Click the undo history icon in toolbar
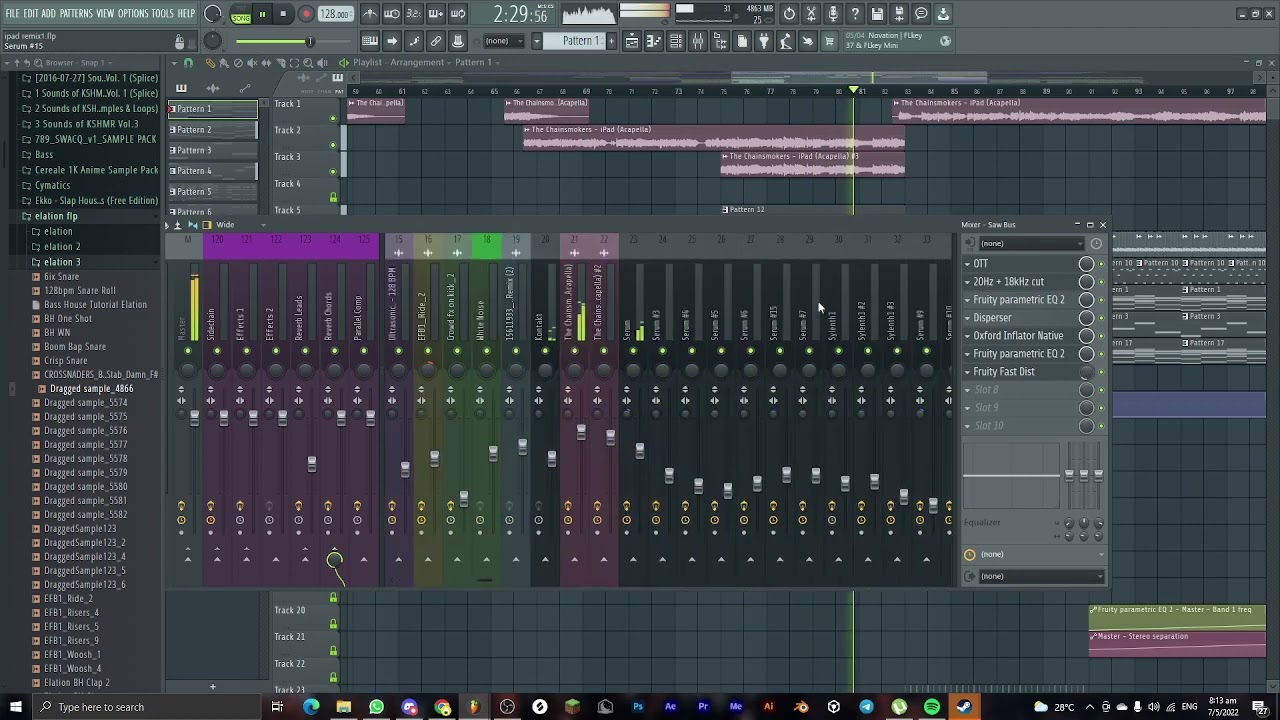The height and width of the screenshot is (720, 1280). [789, 14]
